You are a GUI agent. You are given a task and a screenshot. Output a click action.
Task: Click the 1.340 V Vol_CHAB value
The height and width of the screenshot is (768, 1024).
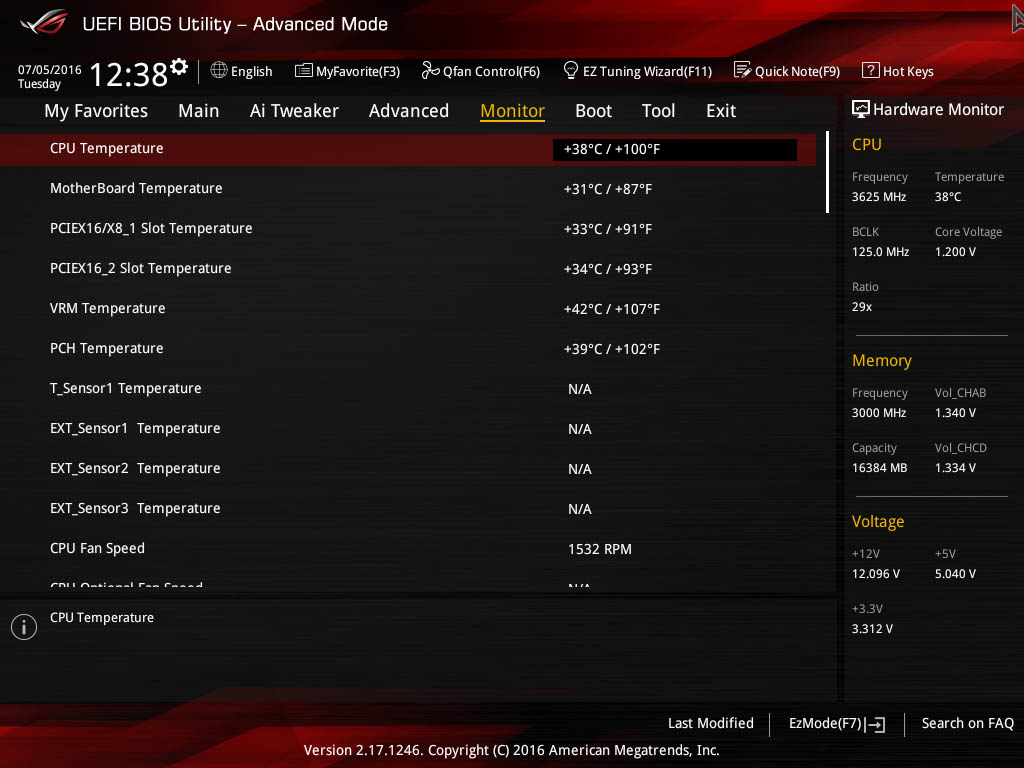coord(955,413)
